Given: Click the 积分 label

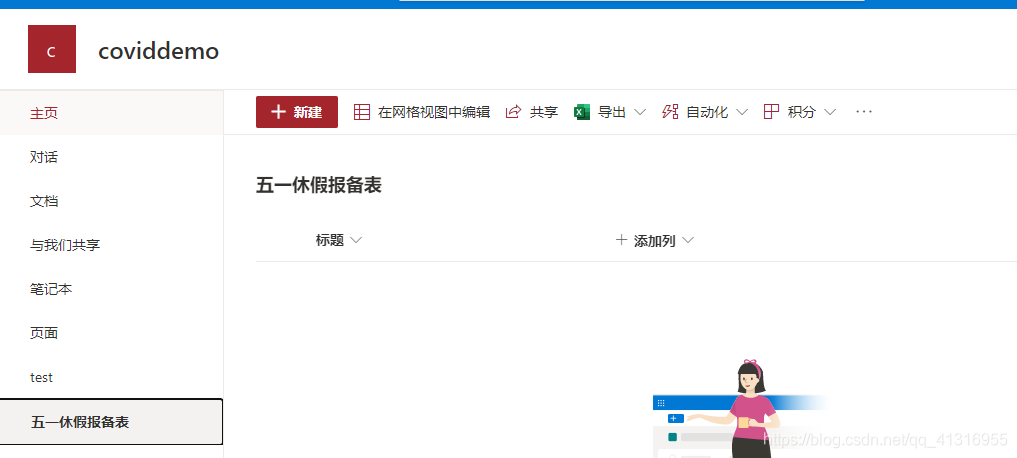Looking at the screenshot, I should [802, 112].
